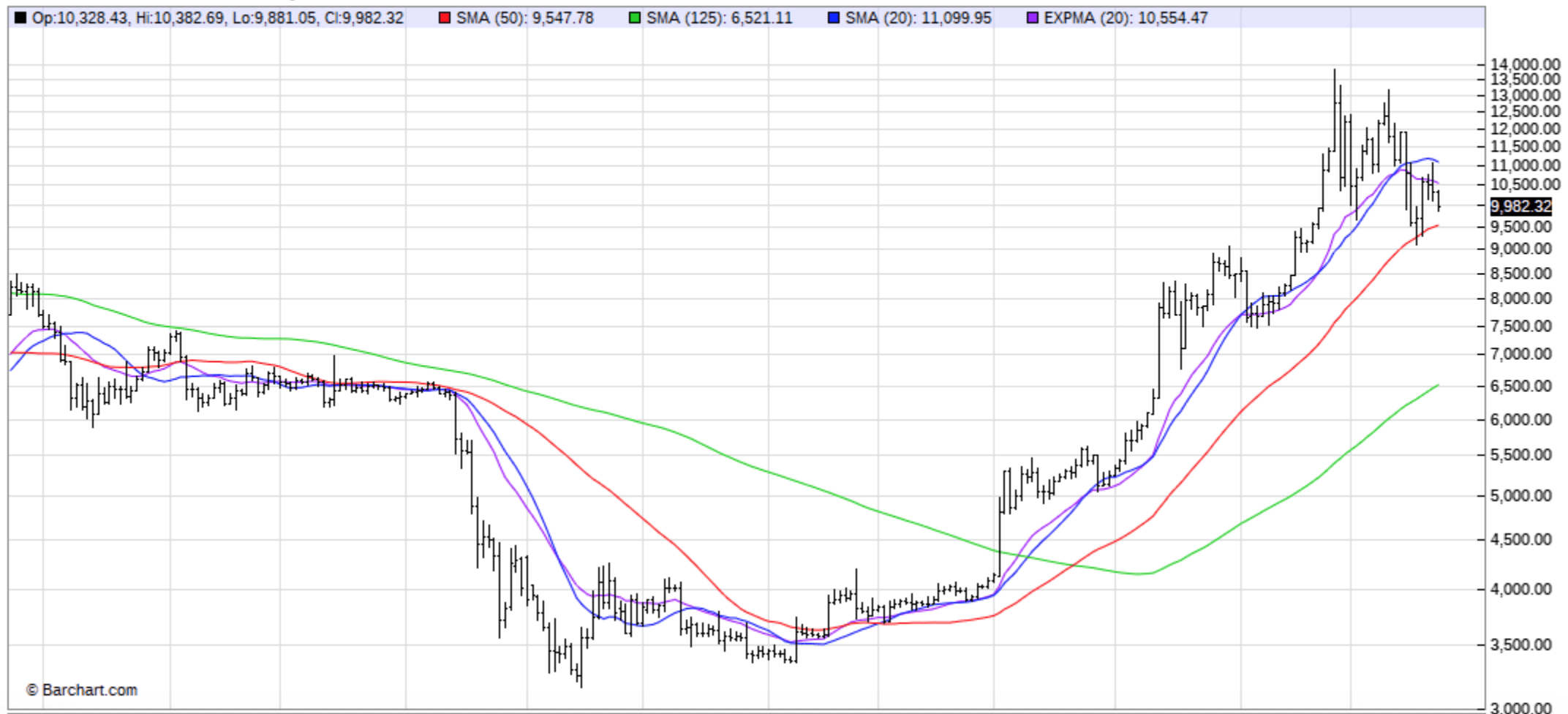Screen dimensions: 1568x714
Task: Click the 7,000.00 price axis label
Action: pyautogui.click(x=1521, y=354)
